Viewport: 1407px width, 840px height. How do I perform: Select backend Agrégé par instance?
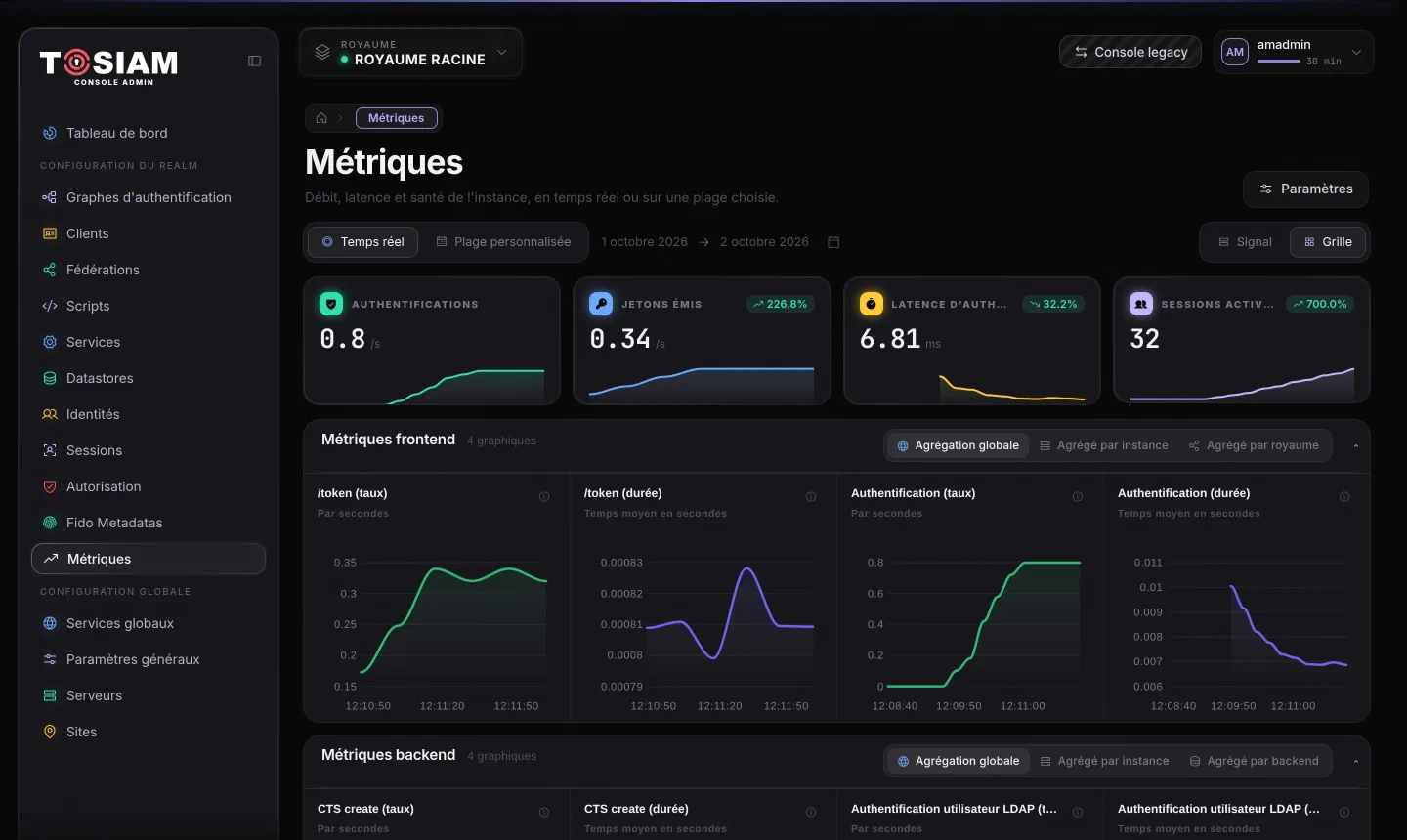coord(1104,761)
